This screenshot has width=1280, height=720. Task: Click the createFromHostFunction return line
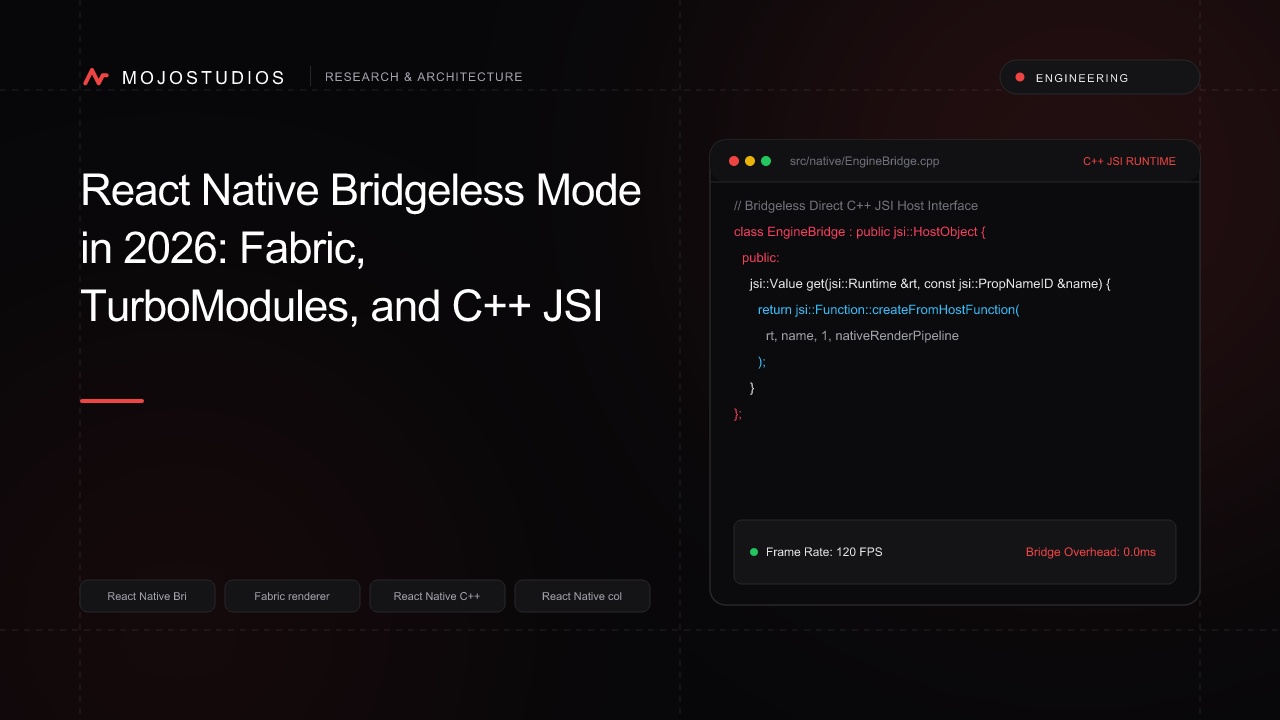pyautogui.click(x=889, y=310)
